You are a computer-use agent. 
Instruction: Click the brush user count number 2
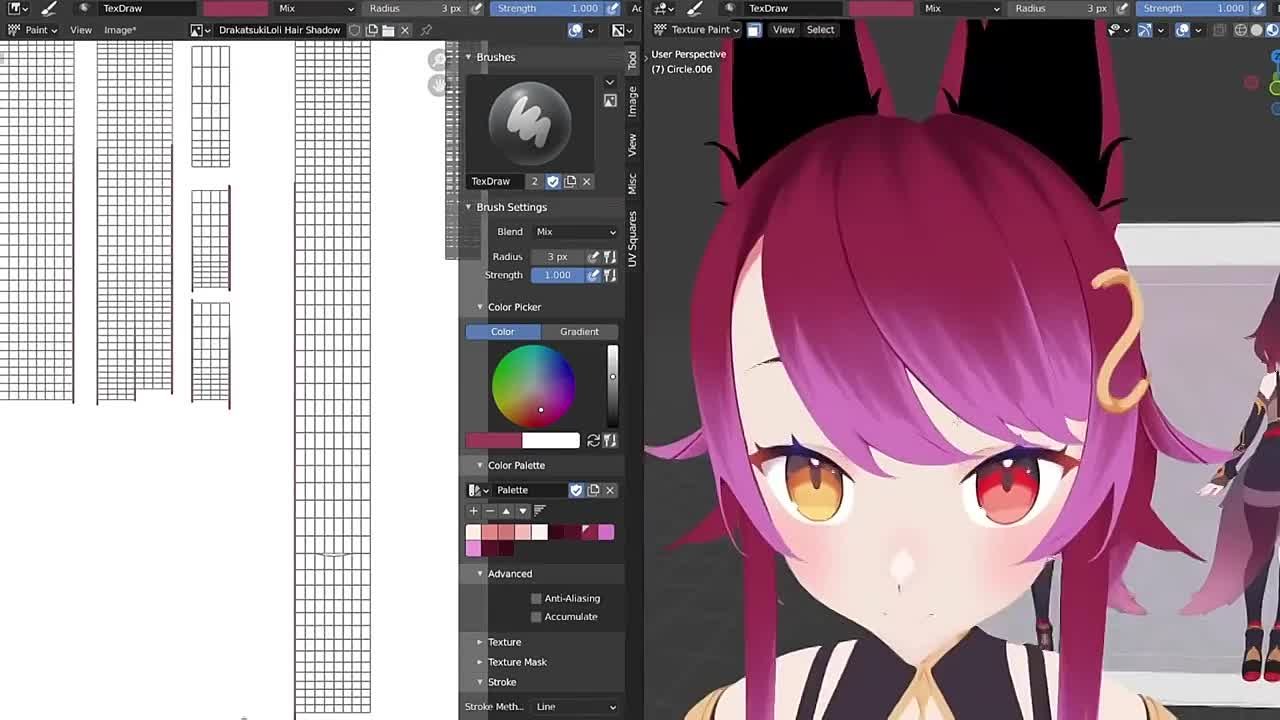coord(535,181)
